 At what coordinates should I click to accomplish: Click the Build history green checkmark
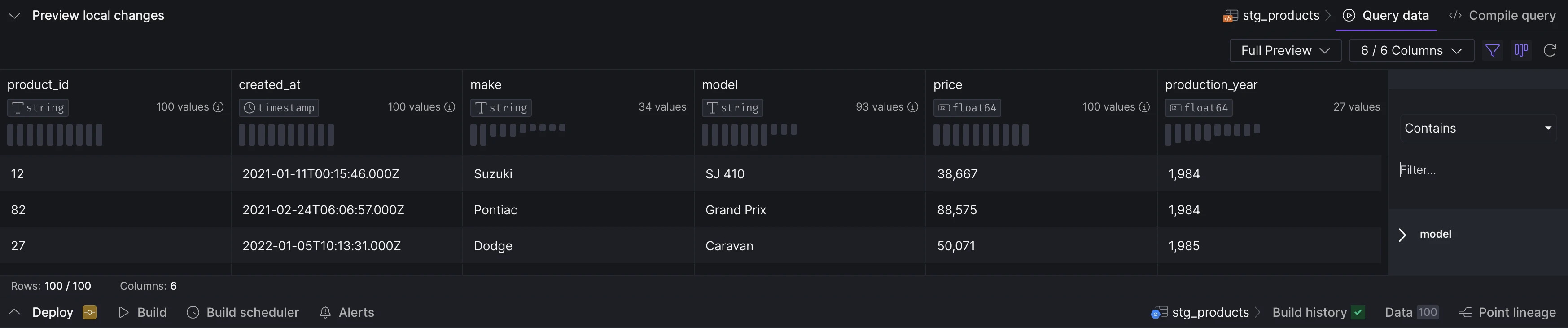1358,312
